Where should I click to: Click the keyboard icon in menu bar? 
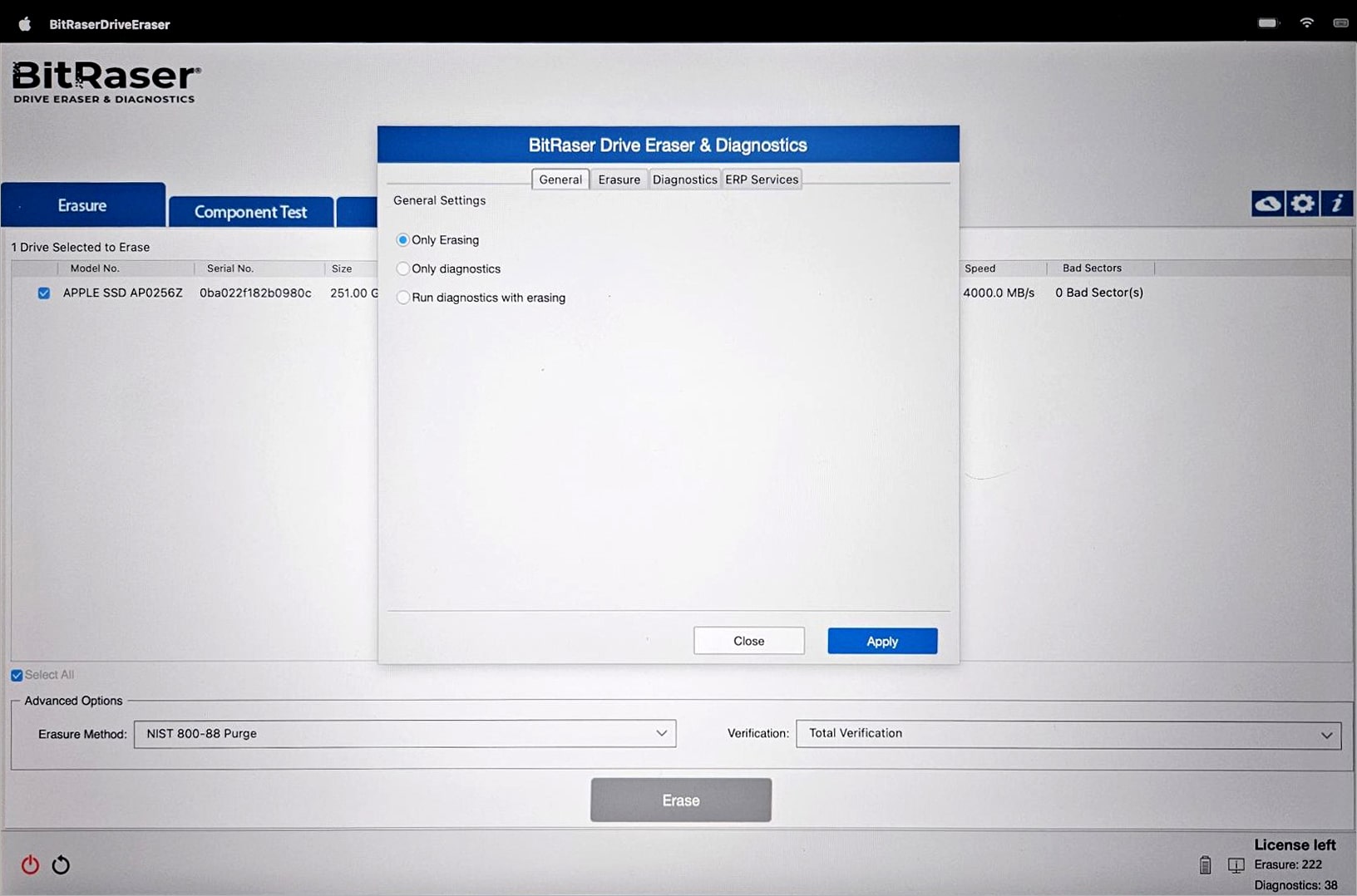1340,23
